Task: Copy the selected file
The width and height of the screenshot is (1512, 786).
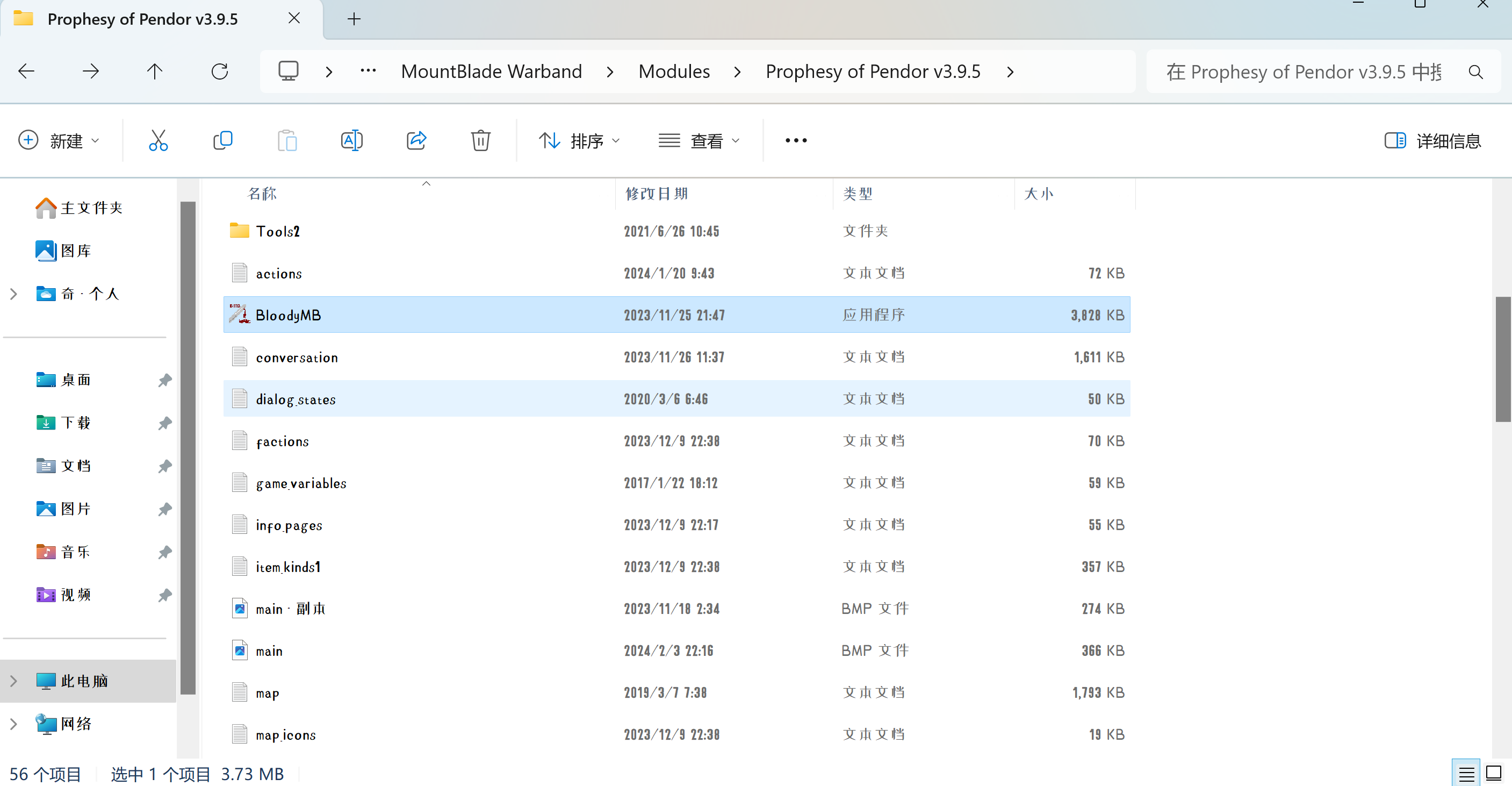Action: (x=222, y=140)
